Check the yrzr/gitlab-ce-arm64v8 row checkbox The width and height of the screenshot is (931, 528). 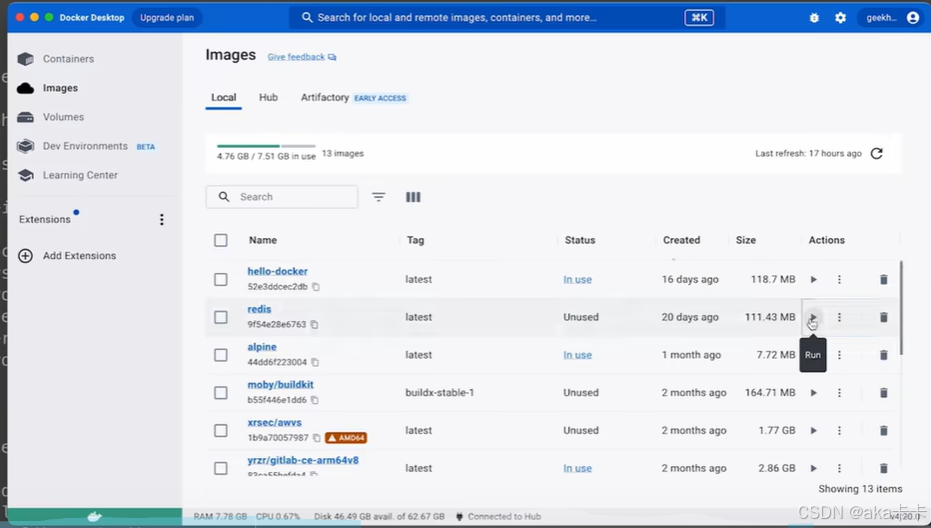(221, 469)
